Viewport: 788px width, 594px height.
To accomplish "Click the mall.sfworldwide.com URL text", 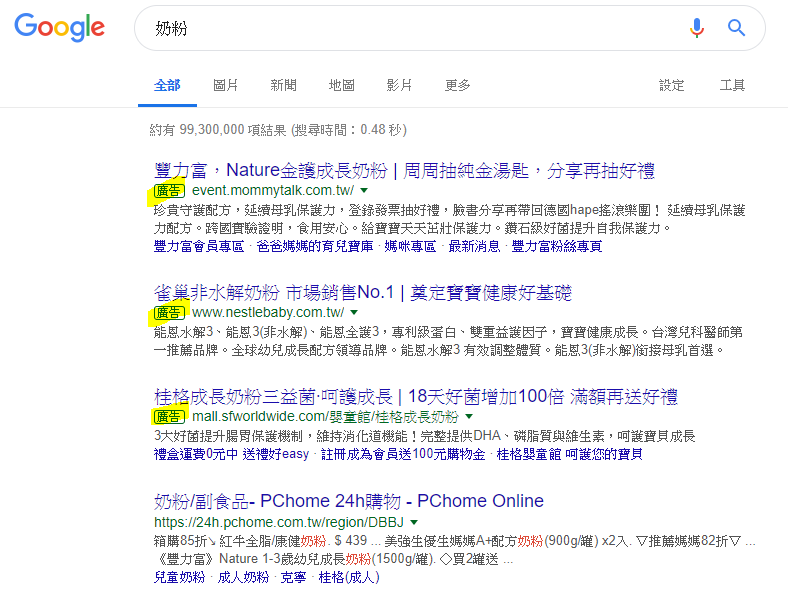I will pos(325,417).
